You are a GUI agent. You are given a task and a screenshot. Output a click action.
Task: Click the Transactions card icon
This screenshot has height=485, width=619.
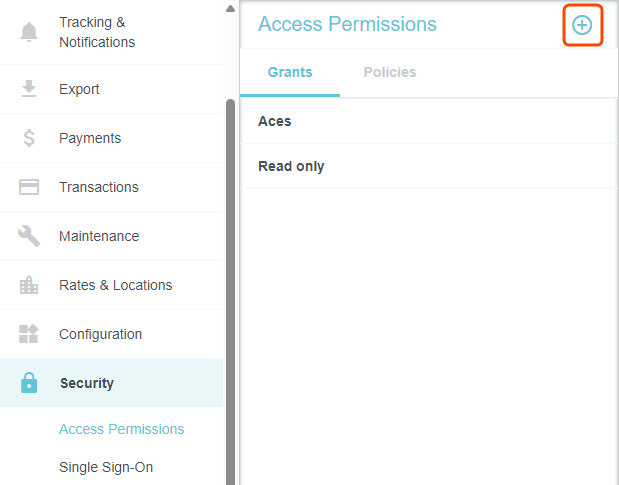pos(29,187)
